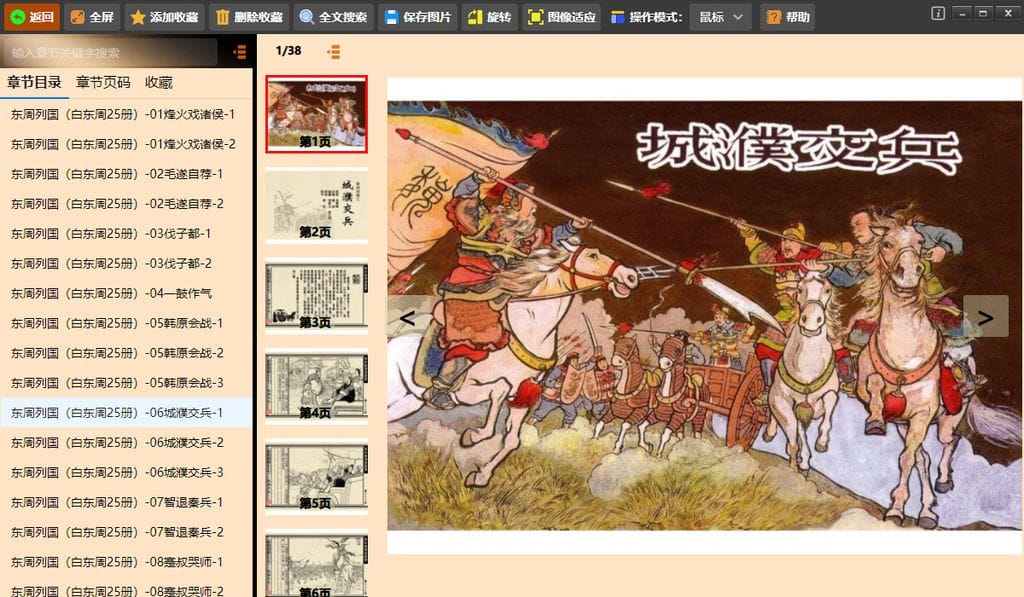Click the info icon near window controls
The width and height of the screenshot is (1024, 597).
click(x=937, y=13)
